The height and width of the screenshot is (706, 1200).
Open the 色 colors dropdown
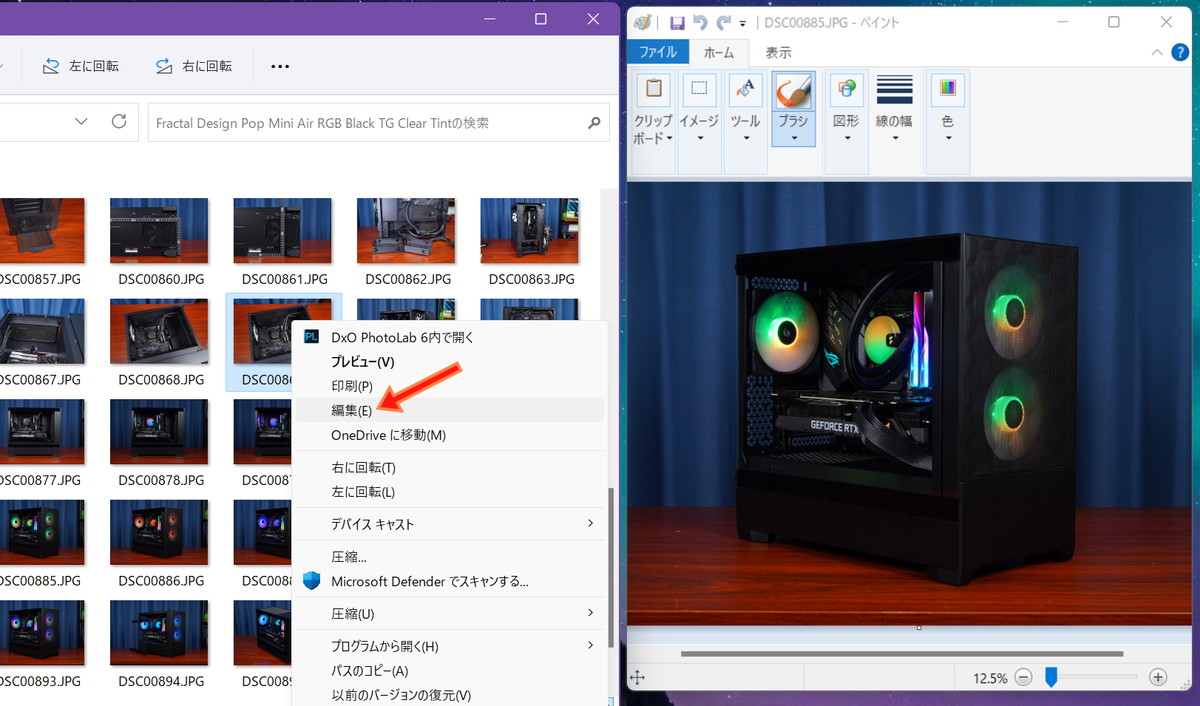(947, 122)
